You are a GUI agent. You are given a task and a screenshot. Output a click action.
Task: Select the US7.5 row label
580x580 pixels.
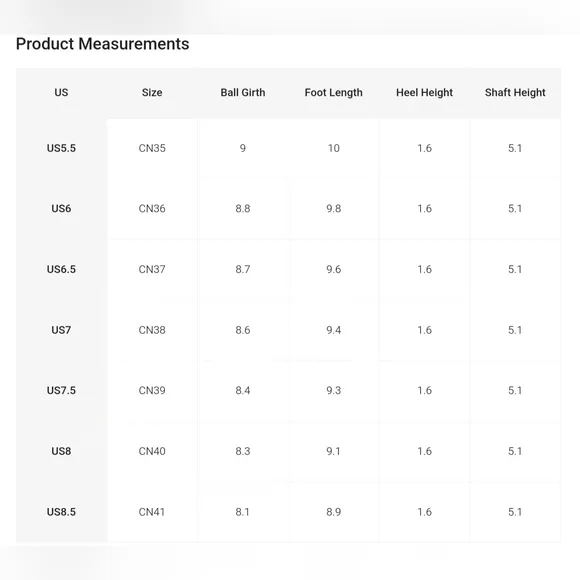coord(61,391)
